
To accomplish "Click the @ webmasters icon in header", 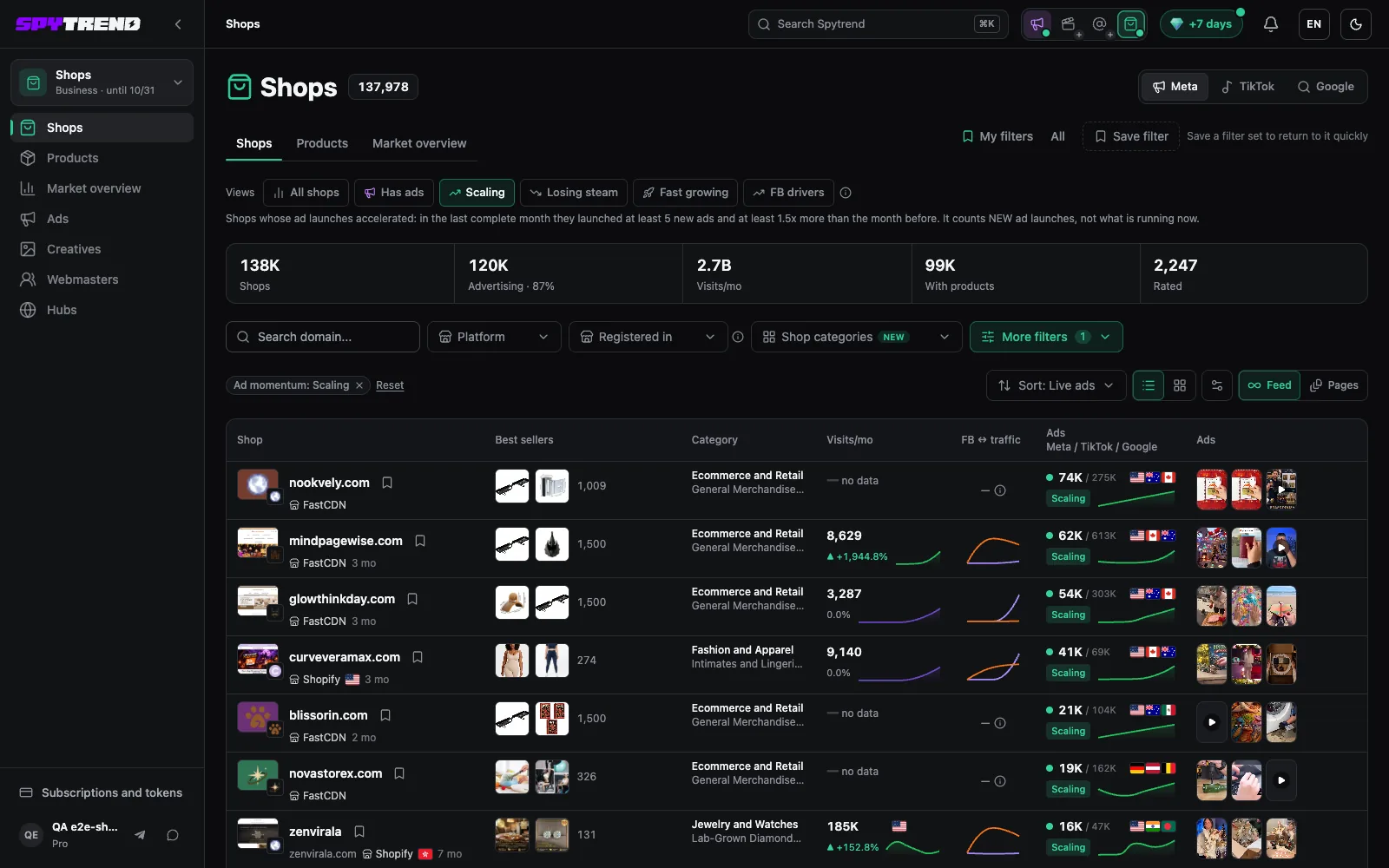I will pos(1100,24).
